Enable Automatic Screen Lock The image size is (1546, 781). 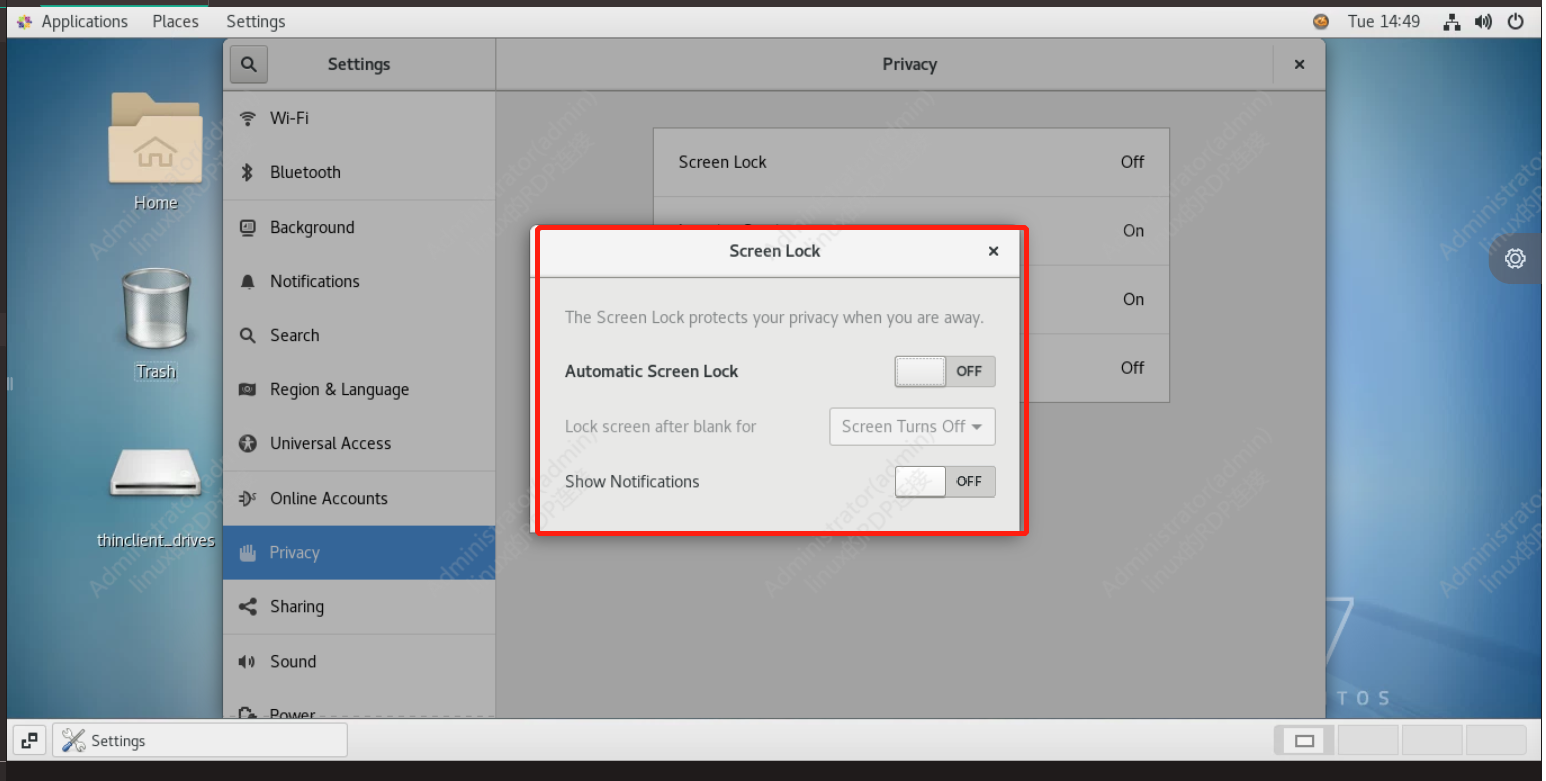click(944, 371)
